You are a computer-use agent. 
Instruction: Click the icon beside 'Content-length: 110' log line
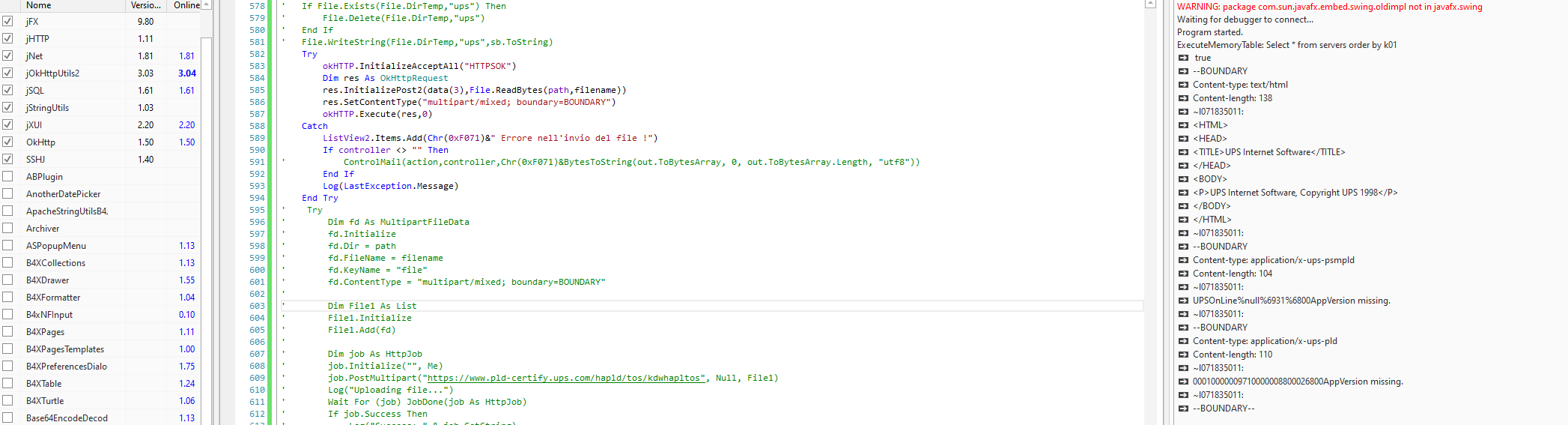(1183, 355)
